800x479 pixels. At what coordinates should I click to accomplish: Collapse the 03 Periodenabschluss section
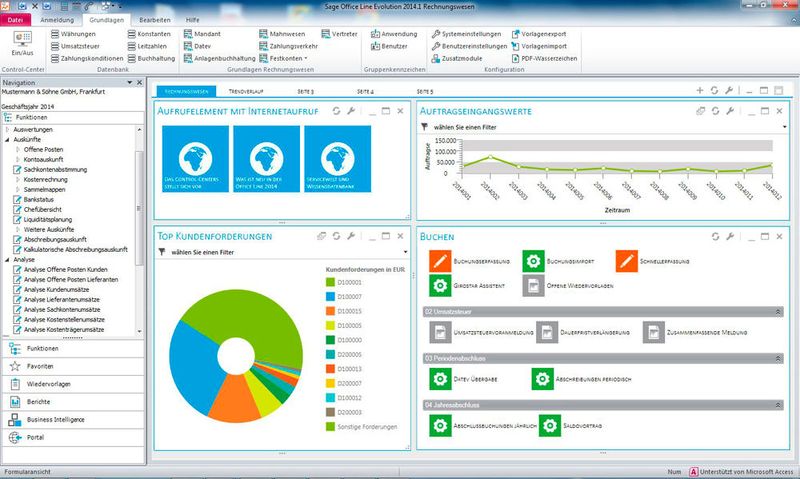coord(778,359)
